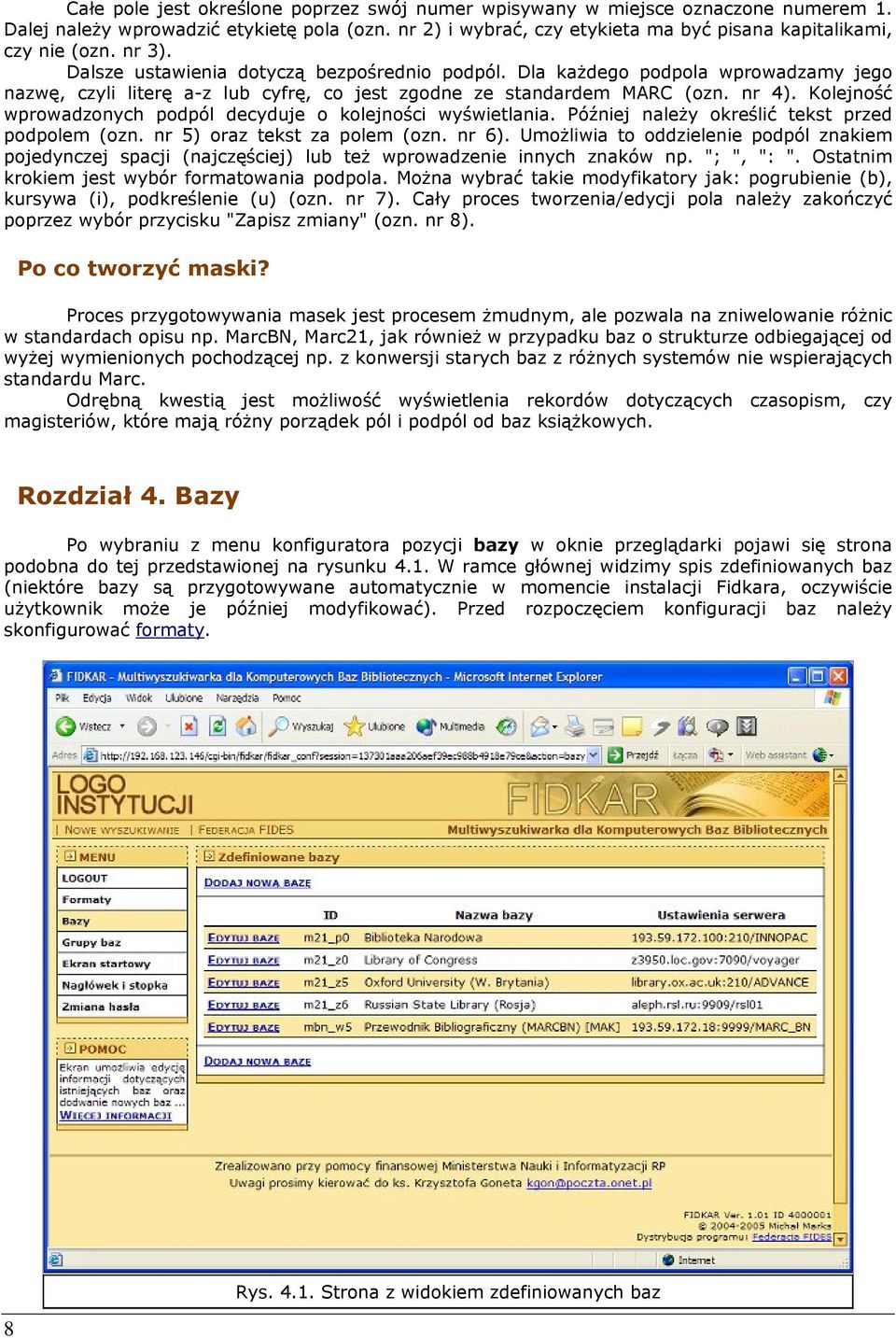The image size is (896, 1338).
Task: Click the Windows flag logo in menu bar
Action: (832, 697)
